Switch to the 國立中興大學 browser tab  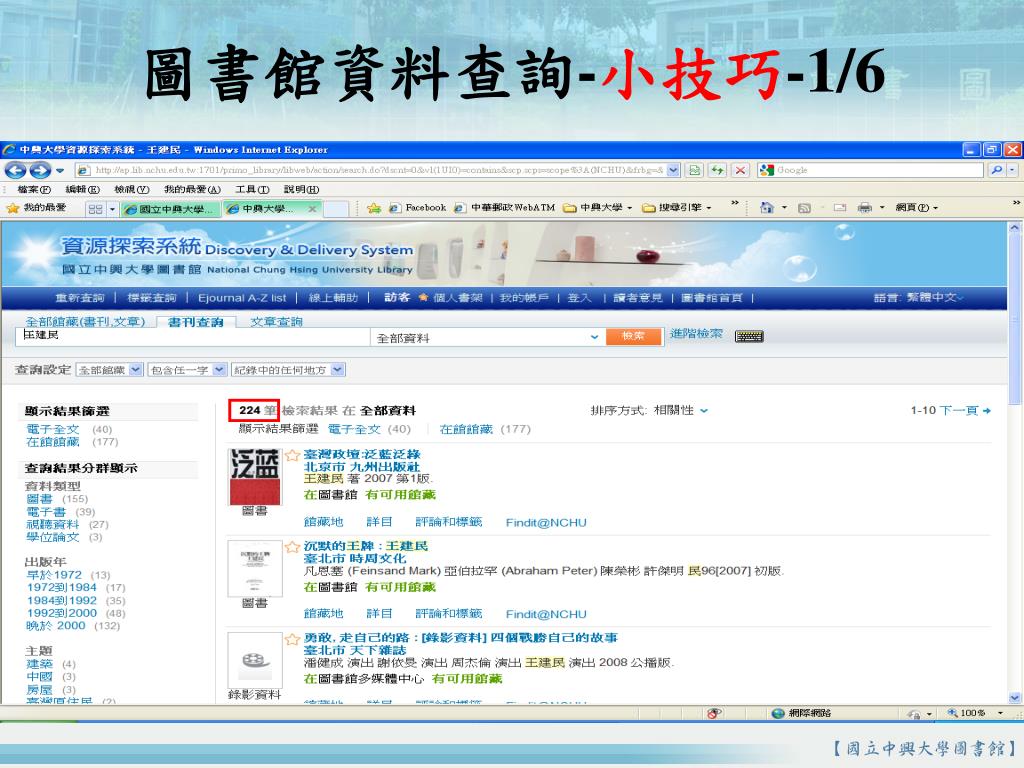[x=171, y=209]
